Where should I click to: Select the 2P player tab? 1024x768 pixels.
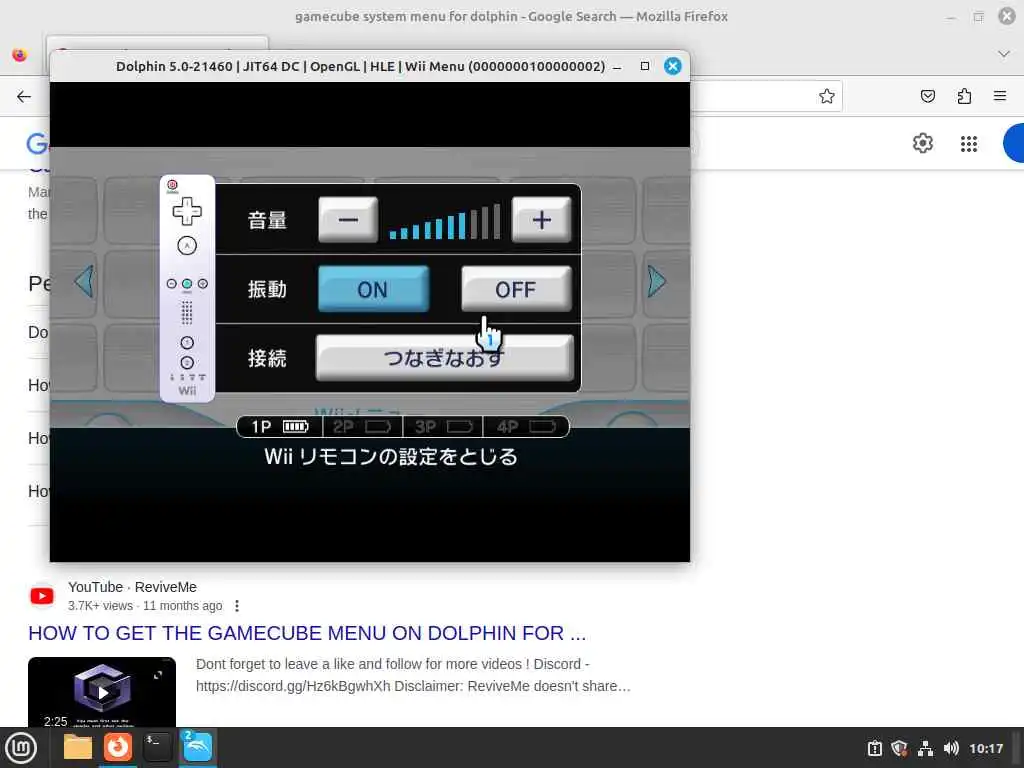(362, 426)
